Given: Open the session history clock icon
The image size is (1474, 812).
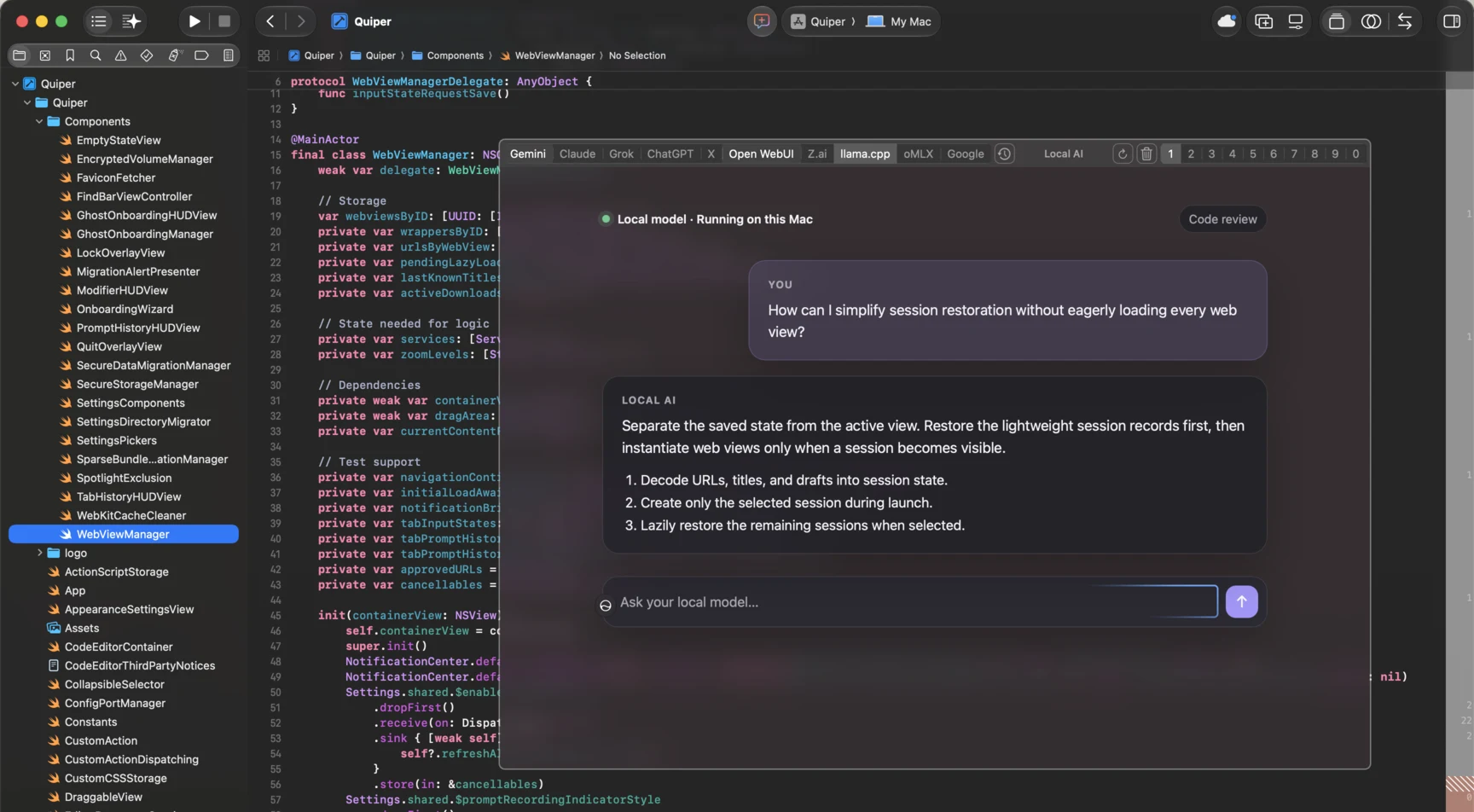Looking at the screenshot, I should [x=1005, y=154].
